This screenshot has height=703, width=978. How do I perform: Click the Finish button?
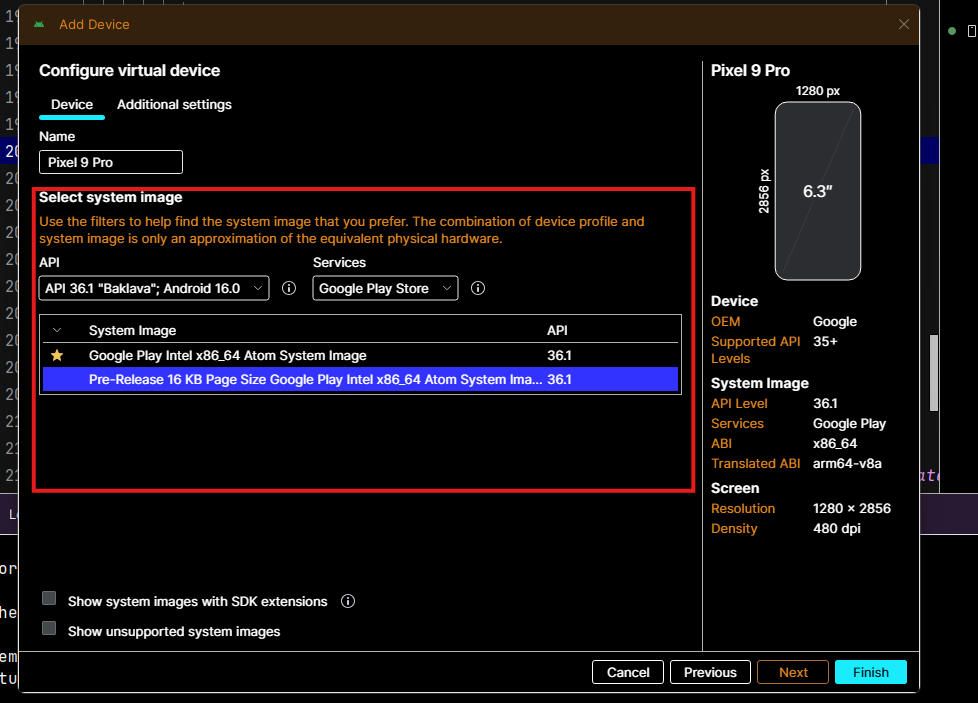click(870, 672)
